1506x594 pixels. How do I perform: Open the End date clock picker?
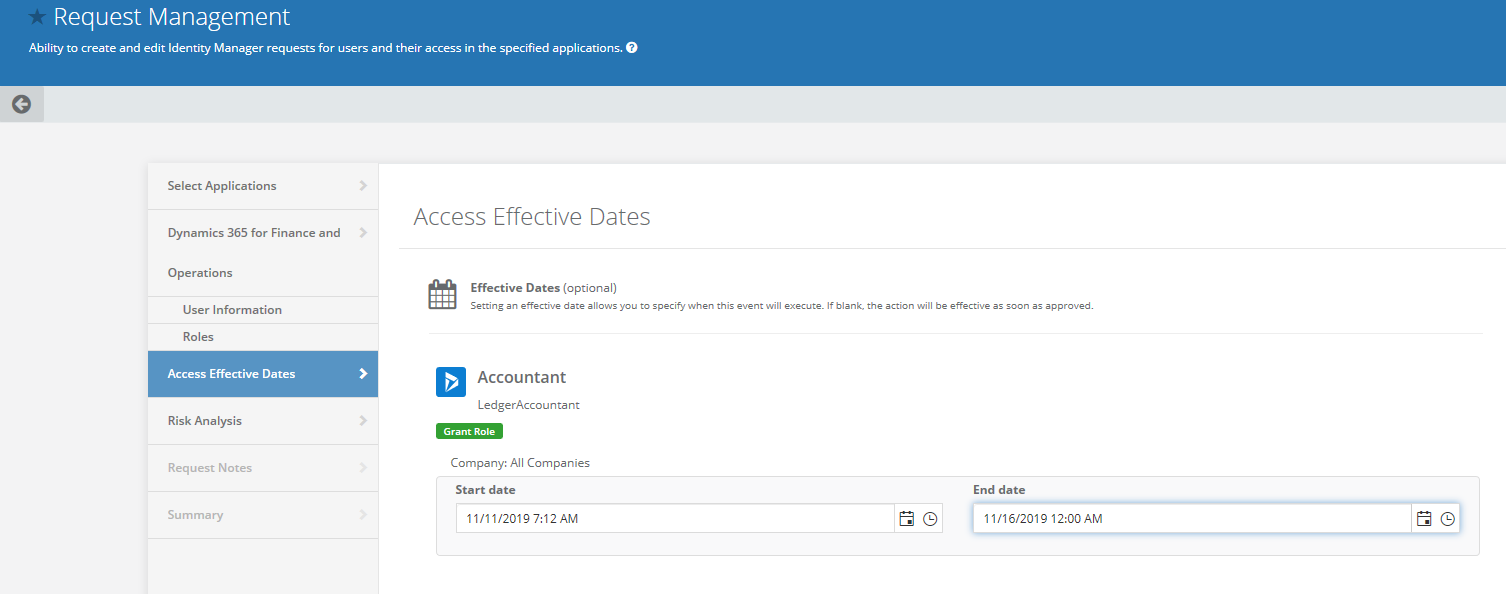(x=1447, y=519)
